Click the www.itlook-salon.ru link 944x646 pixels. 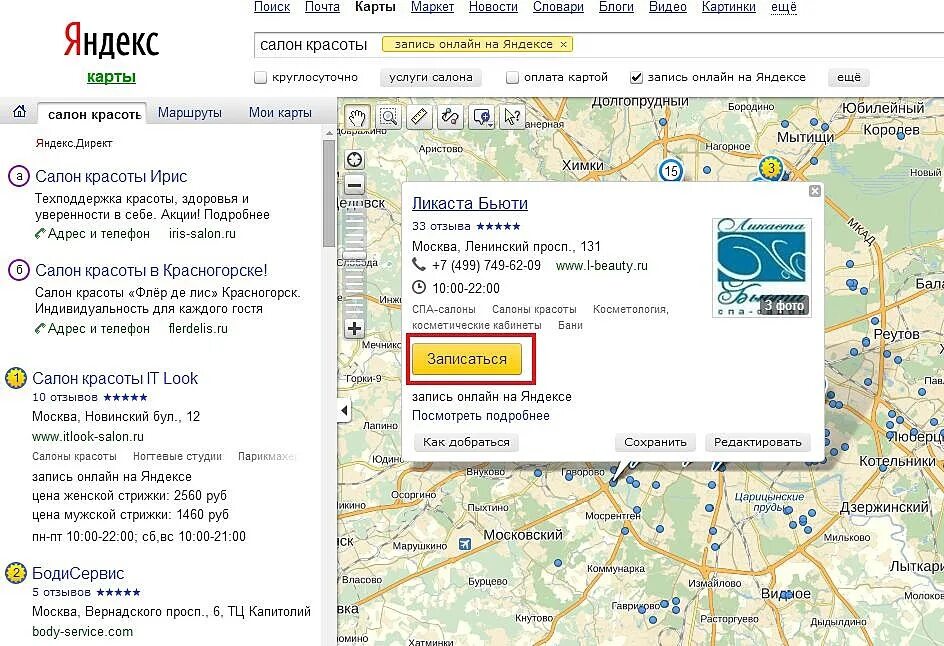[88, 436]
